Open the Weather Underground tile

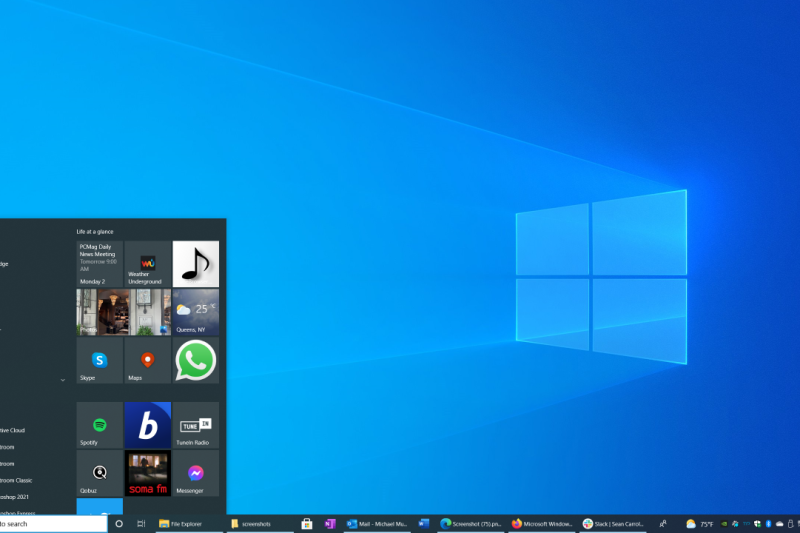[147, 264]
